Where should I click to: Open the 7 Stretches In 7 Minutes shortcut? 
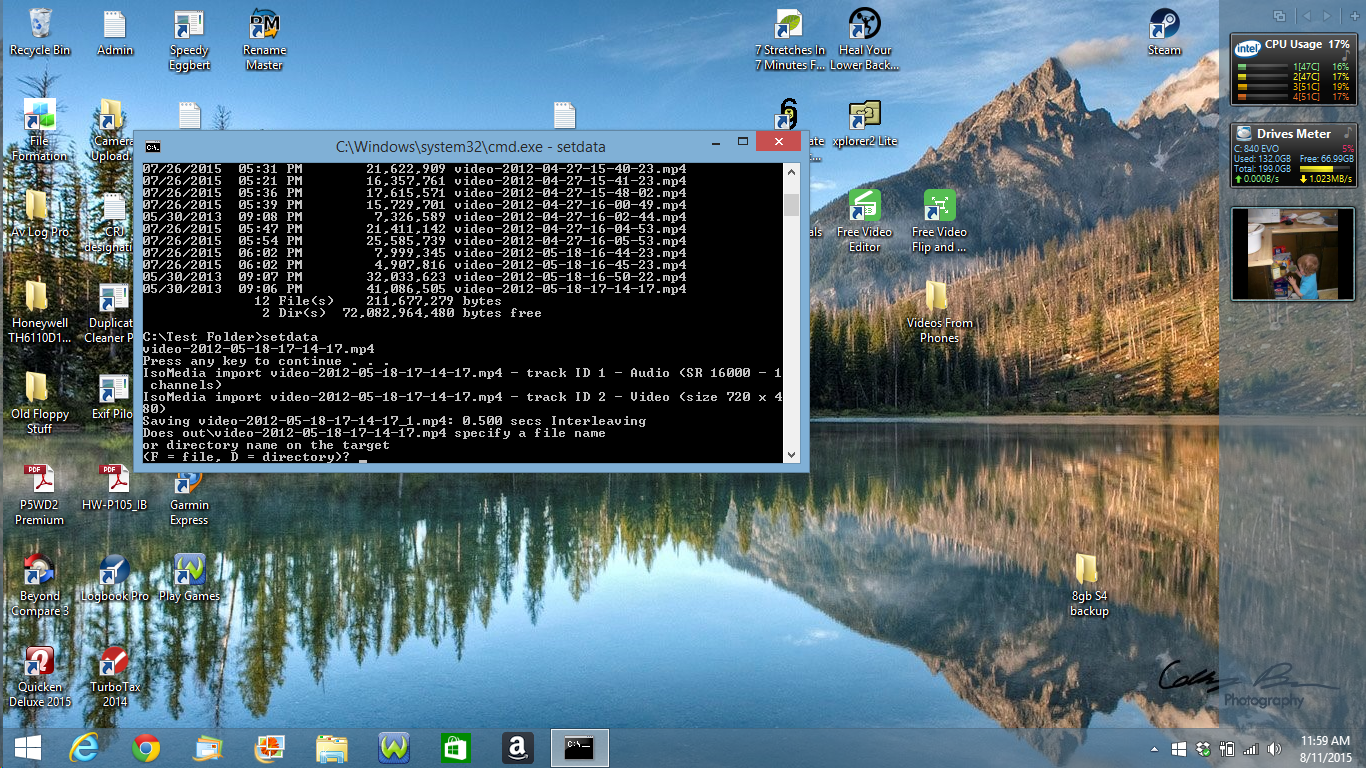coord(790,40)
